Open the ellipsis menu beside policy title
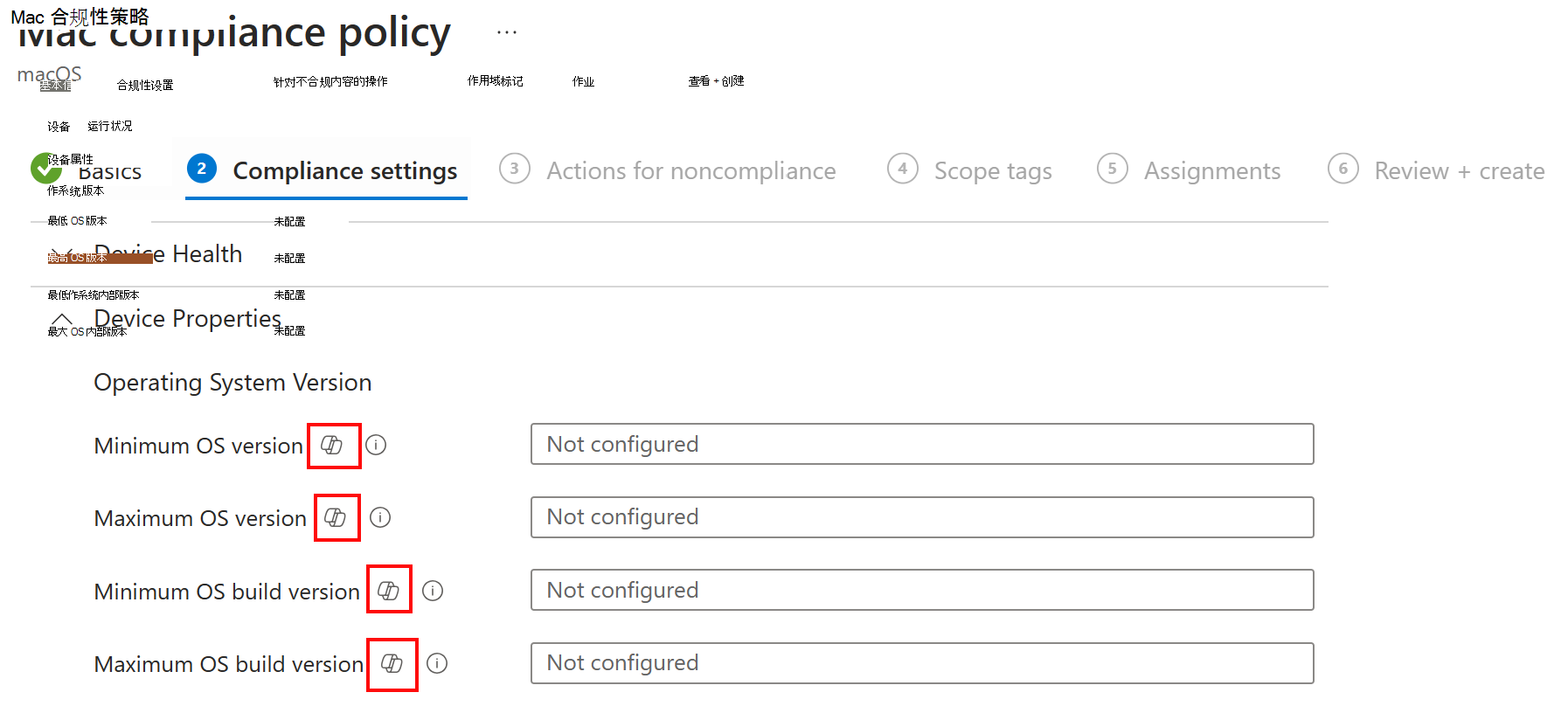 [x=507, y=32]
